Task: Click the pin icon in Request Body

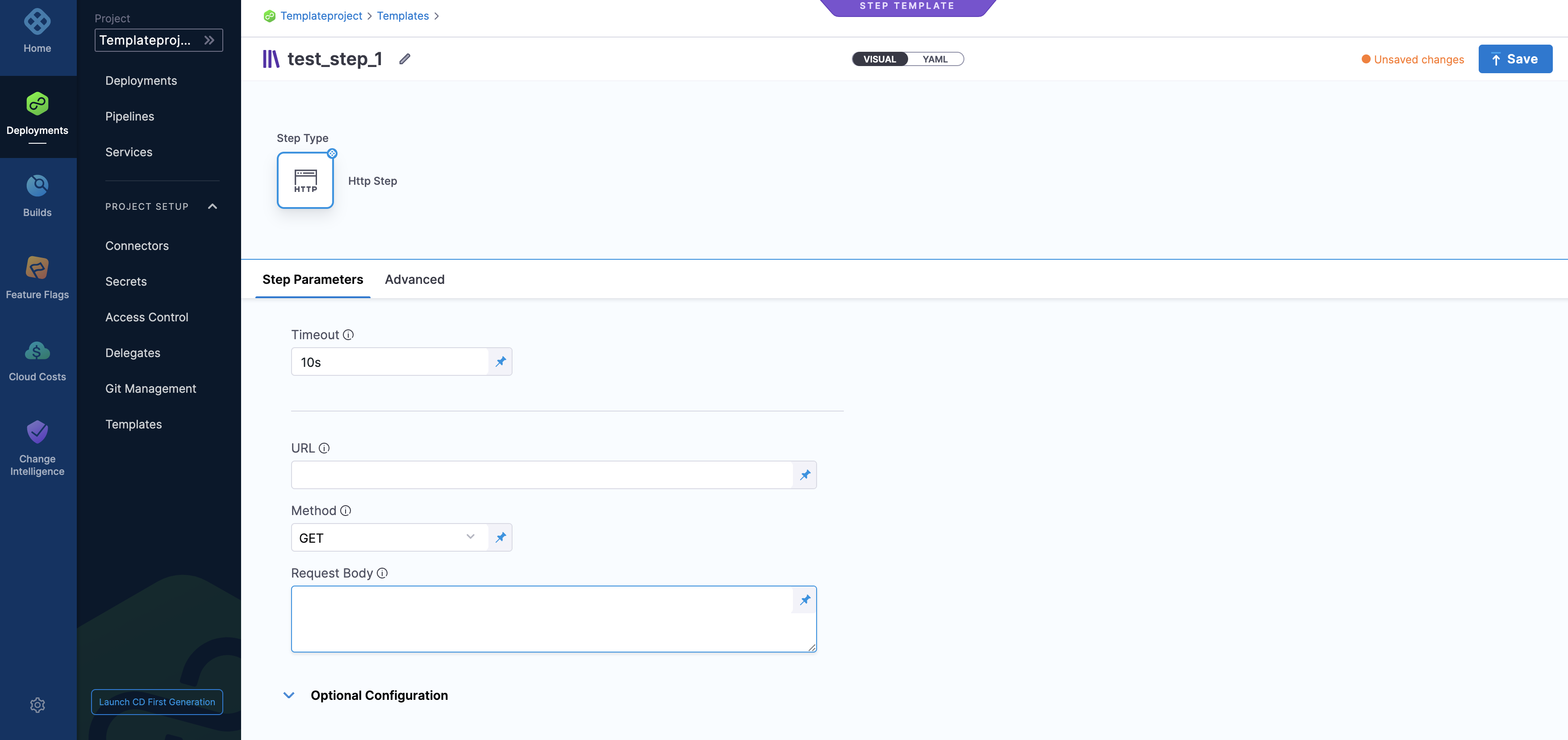Action: pos(805,600)
